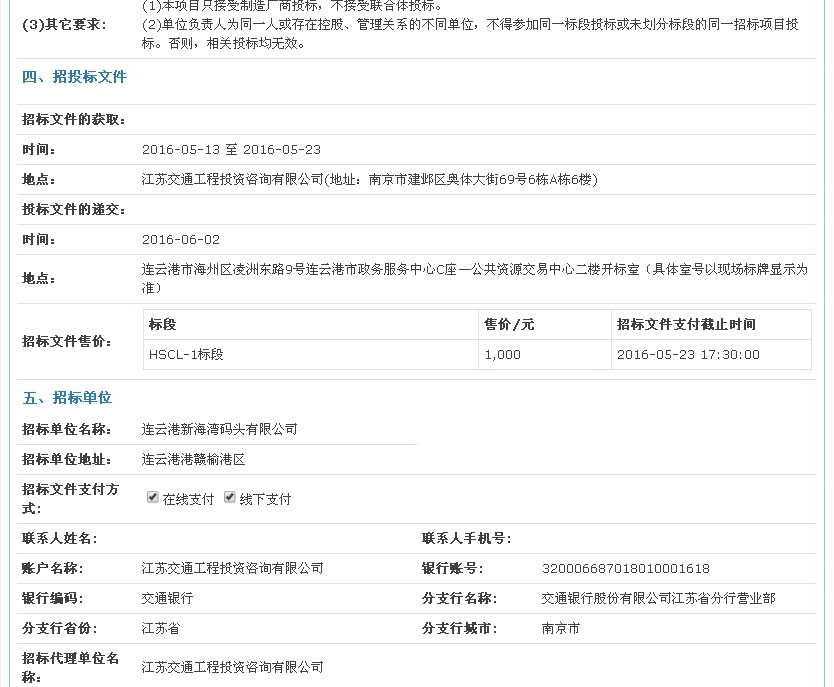The image size is (834, 687).
Task: Click the 招标文件的获取 location address text
Action: coord(370,180)
